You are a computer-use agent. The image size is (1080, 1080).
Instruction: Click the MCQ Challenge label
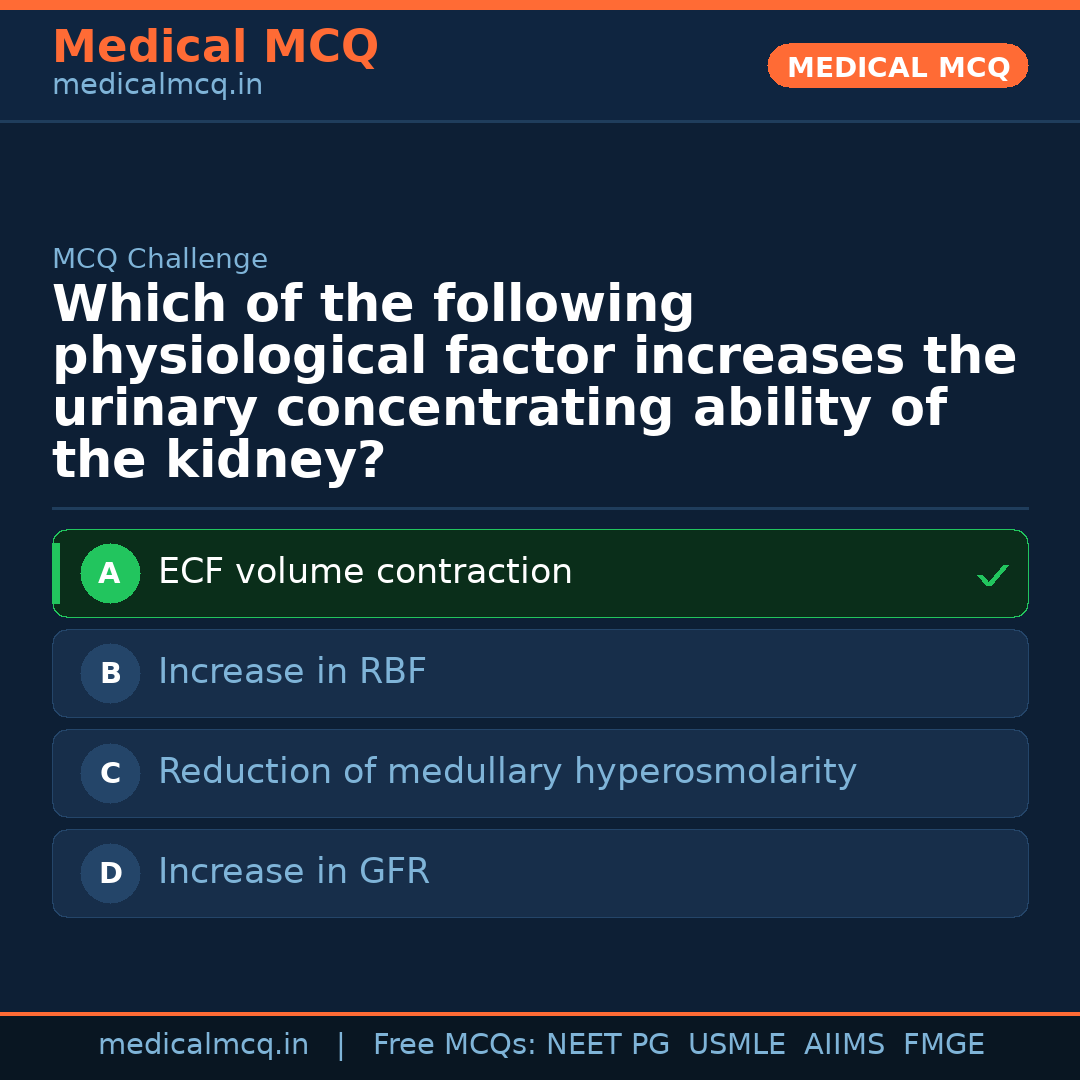160,260
